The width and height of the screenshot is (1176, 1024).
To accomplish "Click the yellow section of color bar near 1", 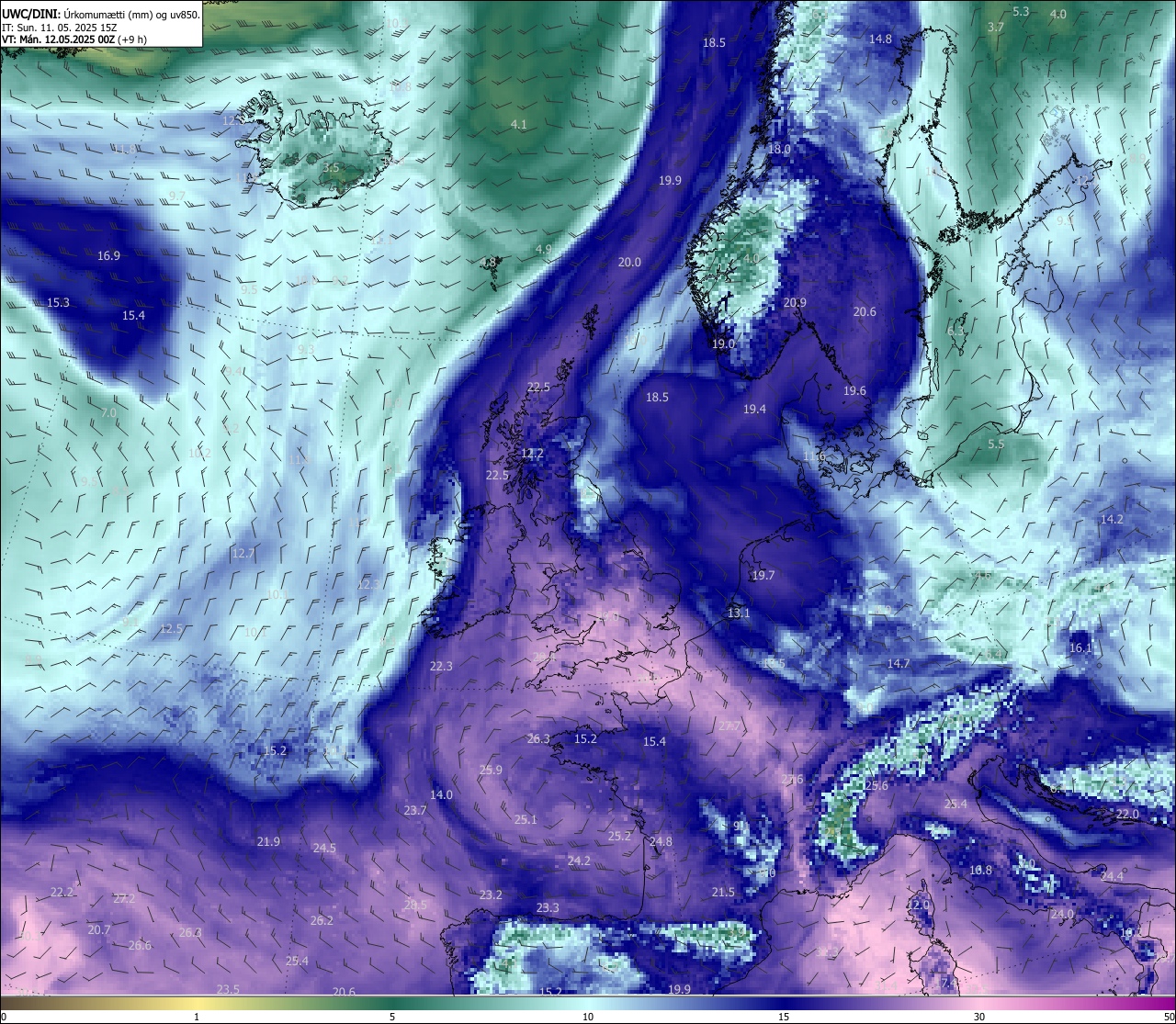I will 197,1003.
